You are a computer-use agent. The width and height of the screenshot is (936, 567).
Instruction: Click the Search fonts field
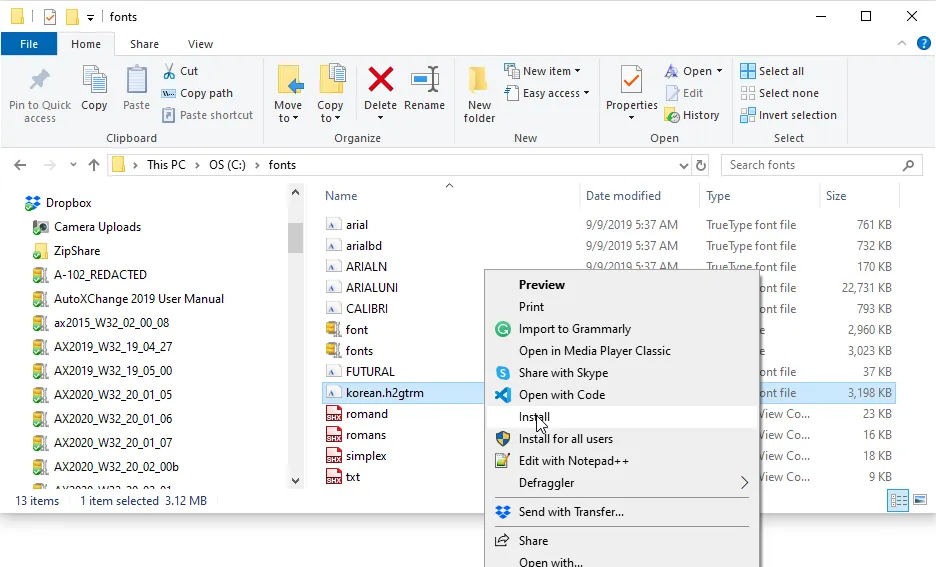pyautogui.click(x=823, y=165)
